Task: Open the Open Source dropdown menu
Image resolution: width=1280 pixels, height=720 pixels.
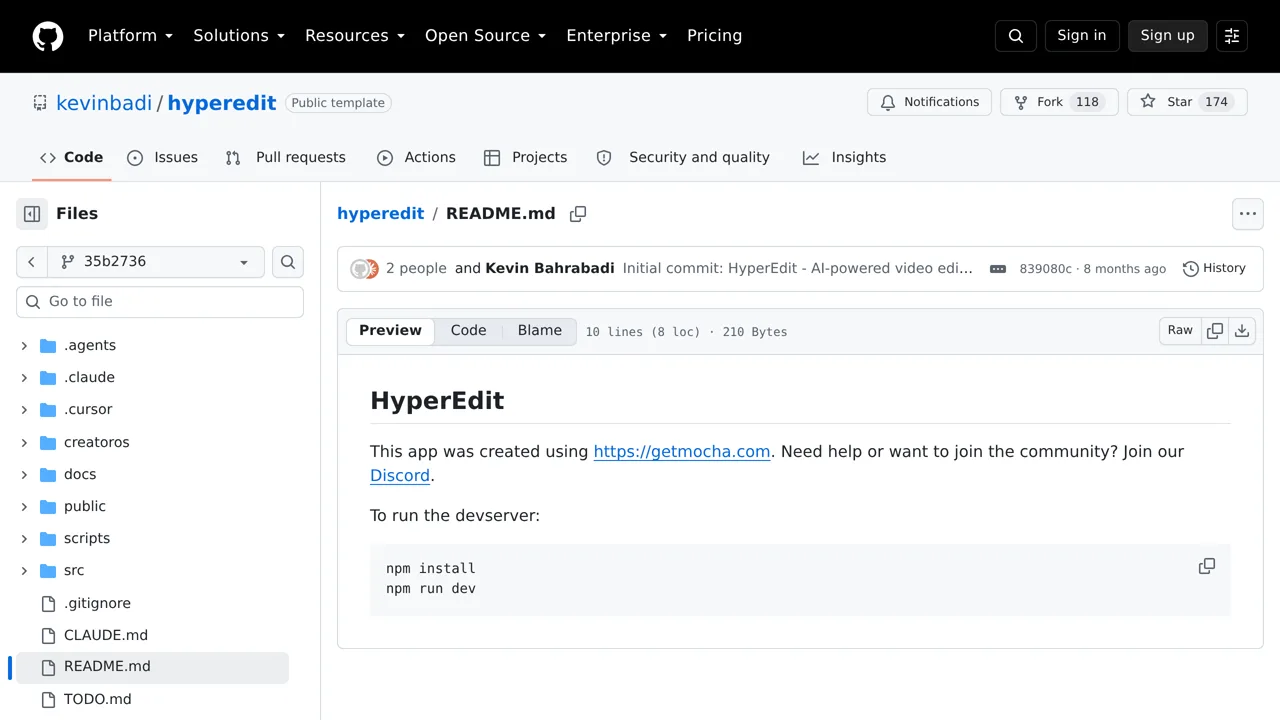Action: [486, 36]
